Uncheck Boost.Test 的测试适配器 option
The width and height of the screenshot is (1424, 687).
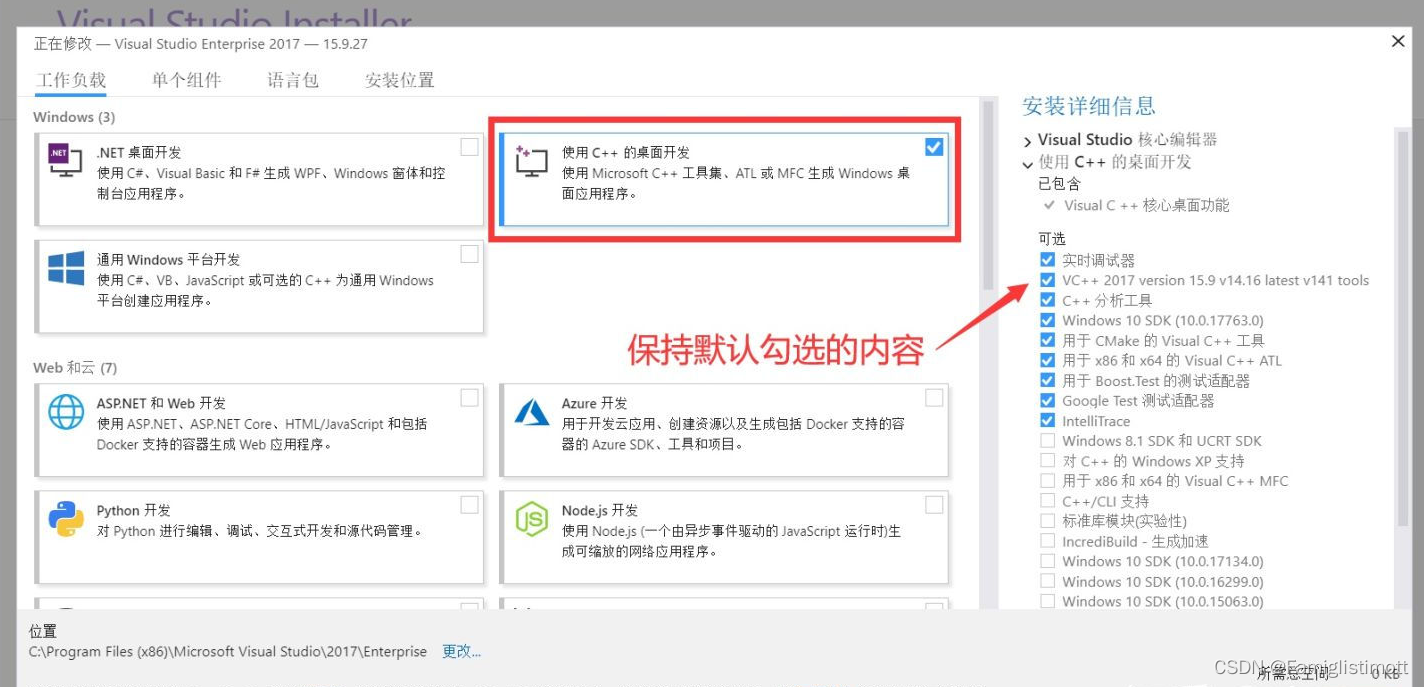1047,380
